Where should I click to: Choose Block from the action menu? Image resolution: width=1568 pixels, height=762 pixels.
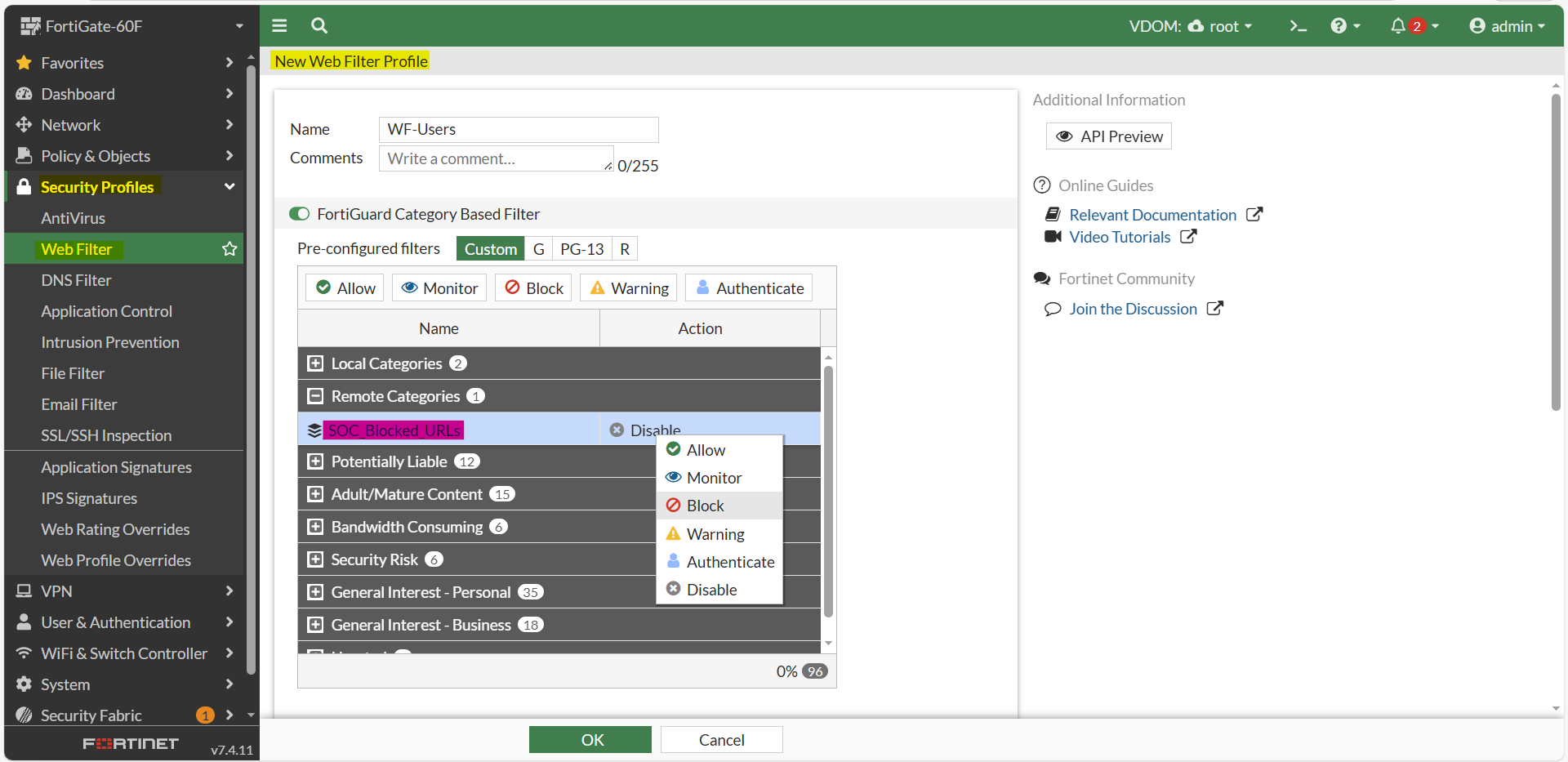[x=719, y=506]
